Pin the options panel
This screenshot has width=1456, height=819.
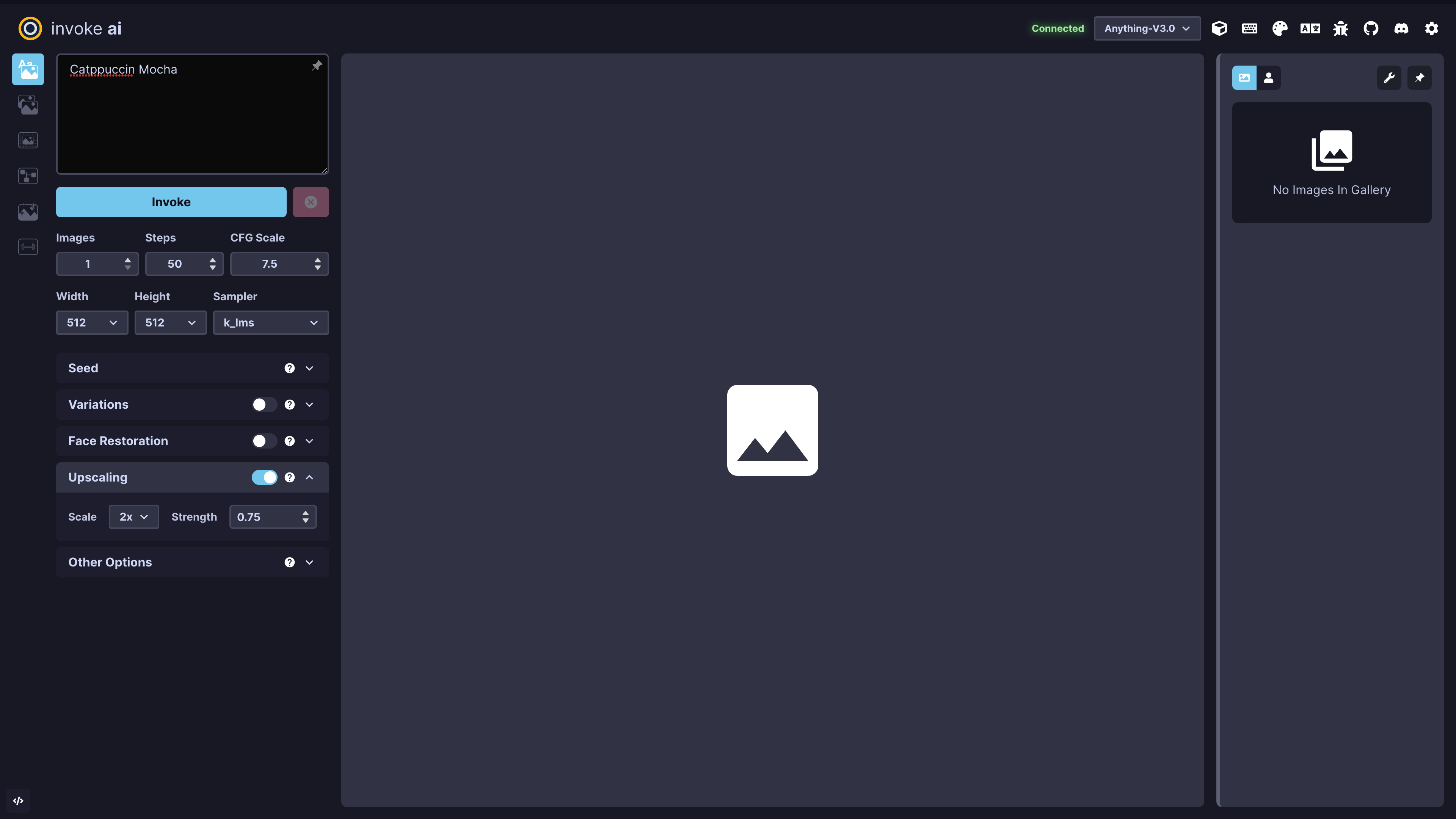[317, 66]
